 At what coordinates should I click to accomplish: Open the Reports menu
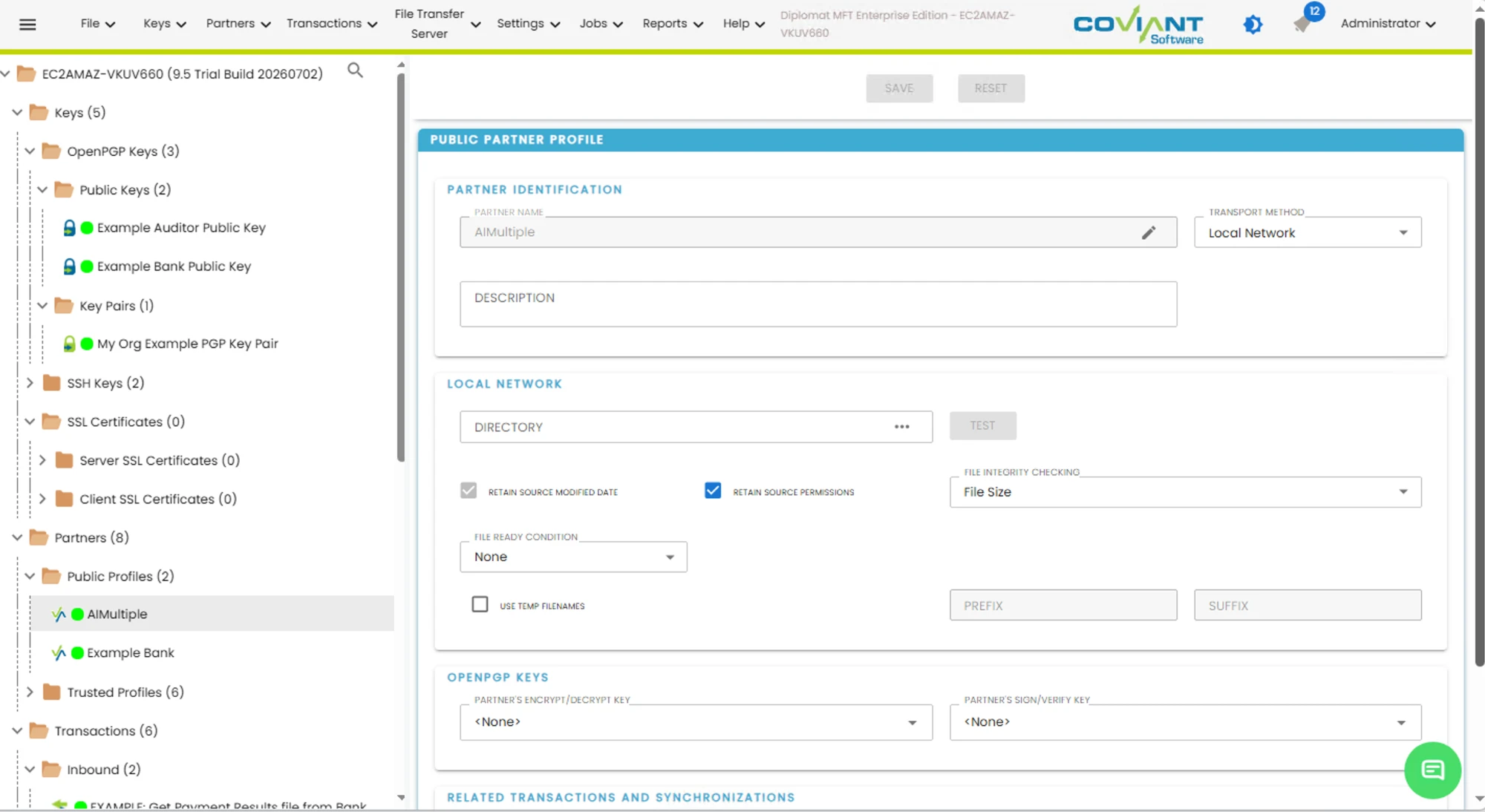(x=672, y=24)
